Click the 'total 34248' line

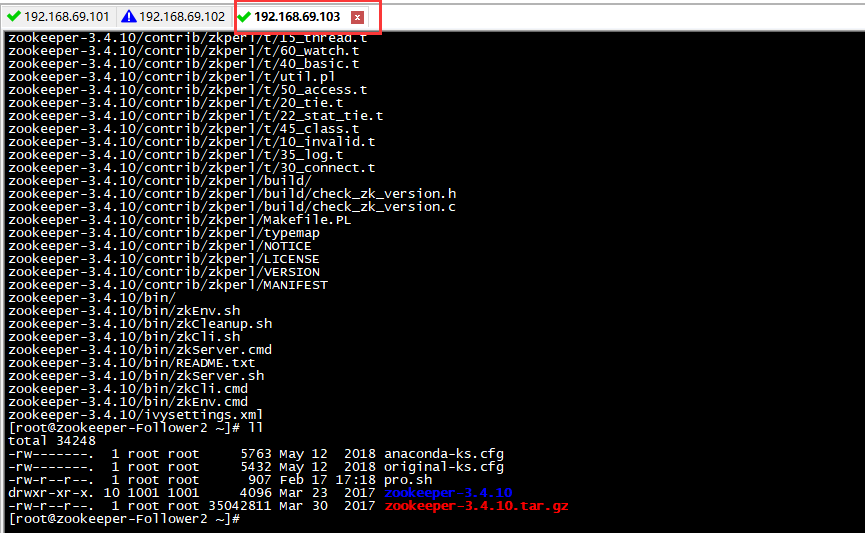[52, 441]
